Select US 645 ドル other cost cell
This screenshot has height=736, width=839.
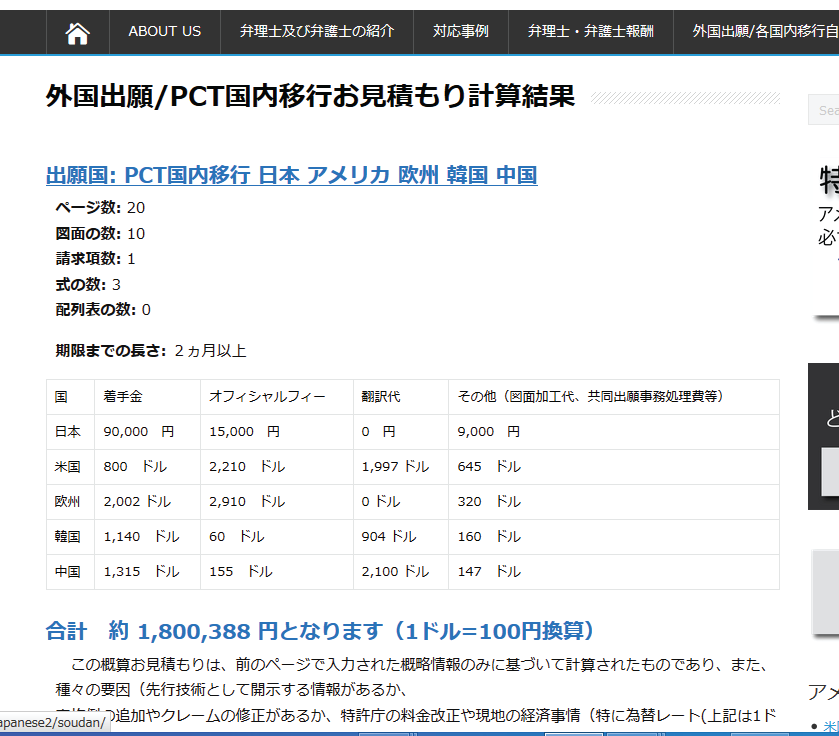click(x=614, y=467)
